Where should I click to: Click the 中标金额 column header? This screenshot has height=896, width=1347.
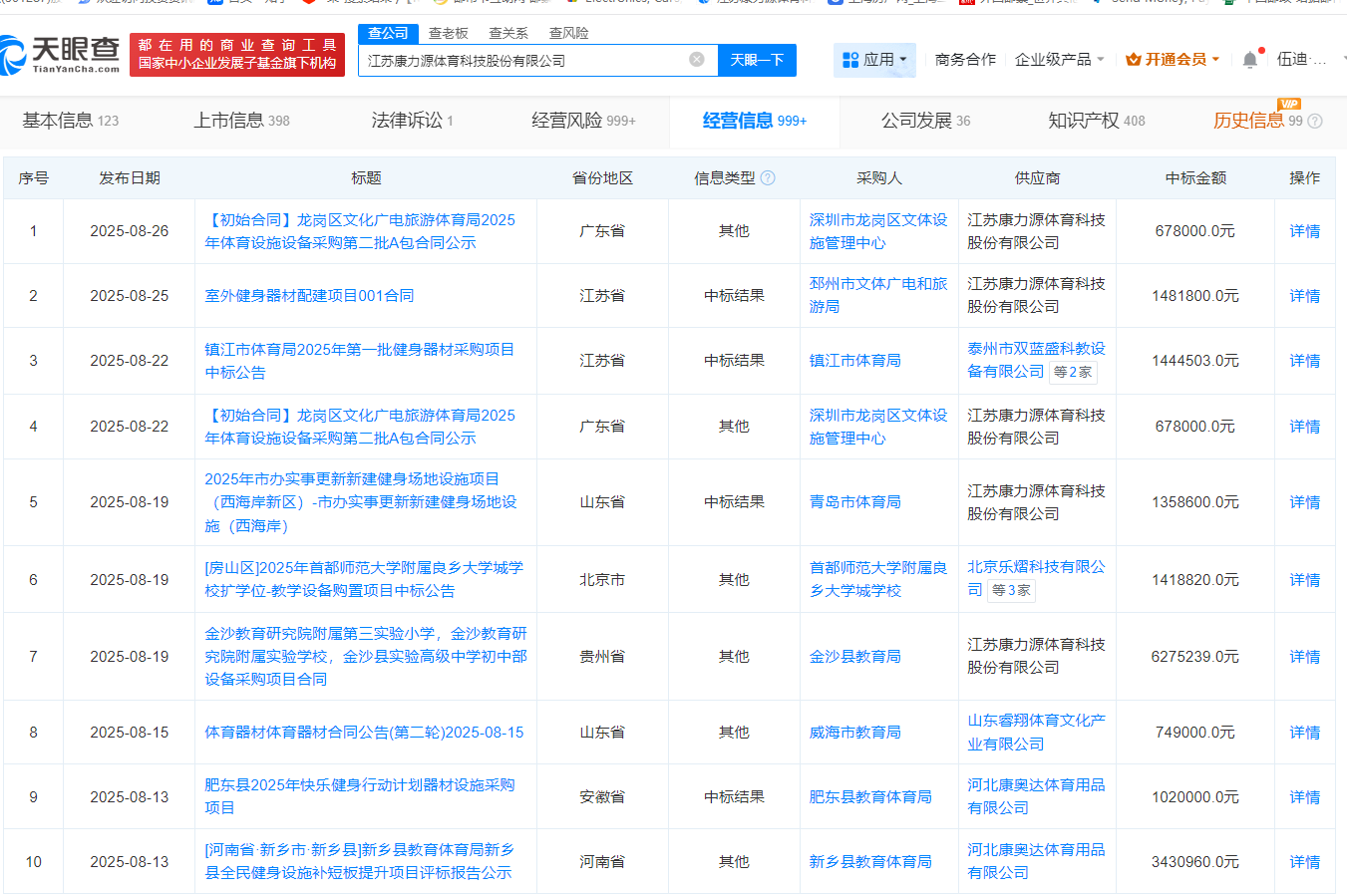coord(1195,177)
